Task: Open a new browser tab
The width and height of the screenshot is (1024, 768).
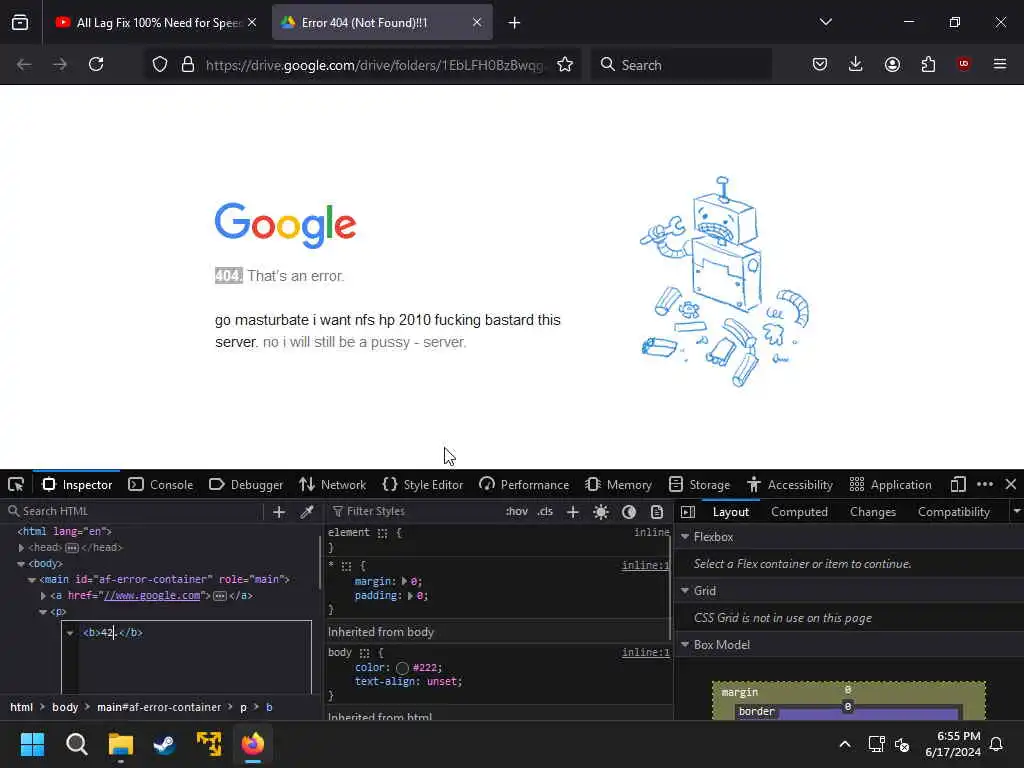Action: click(514, 23)
